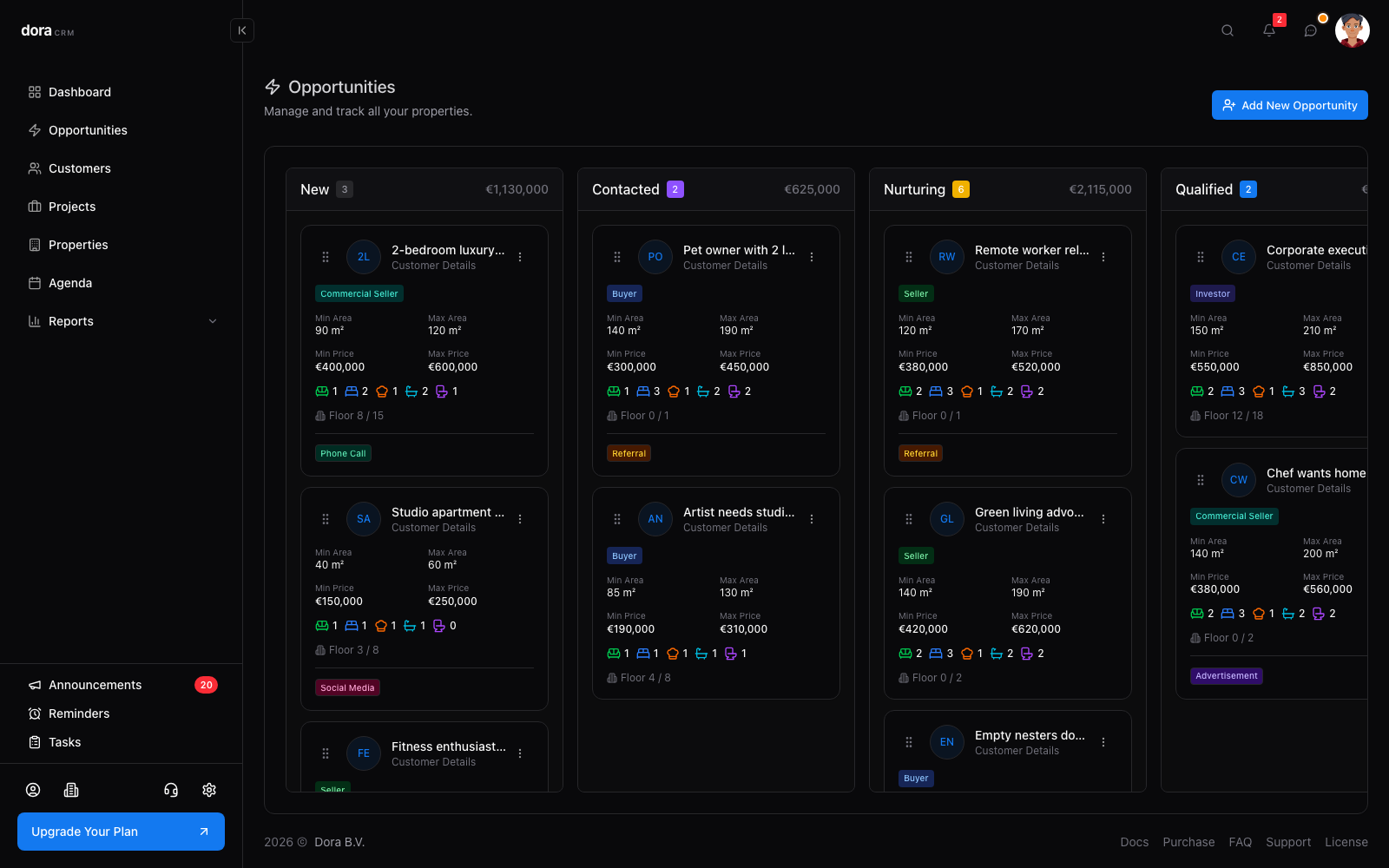Click drag handle of Studio apartment card
1389x868 pixels.
(x=326, y=519)
